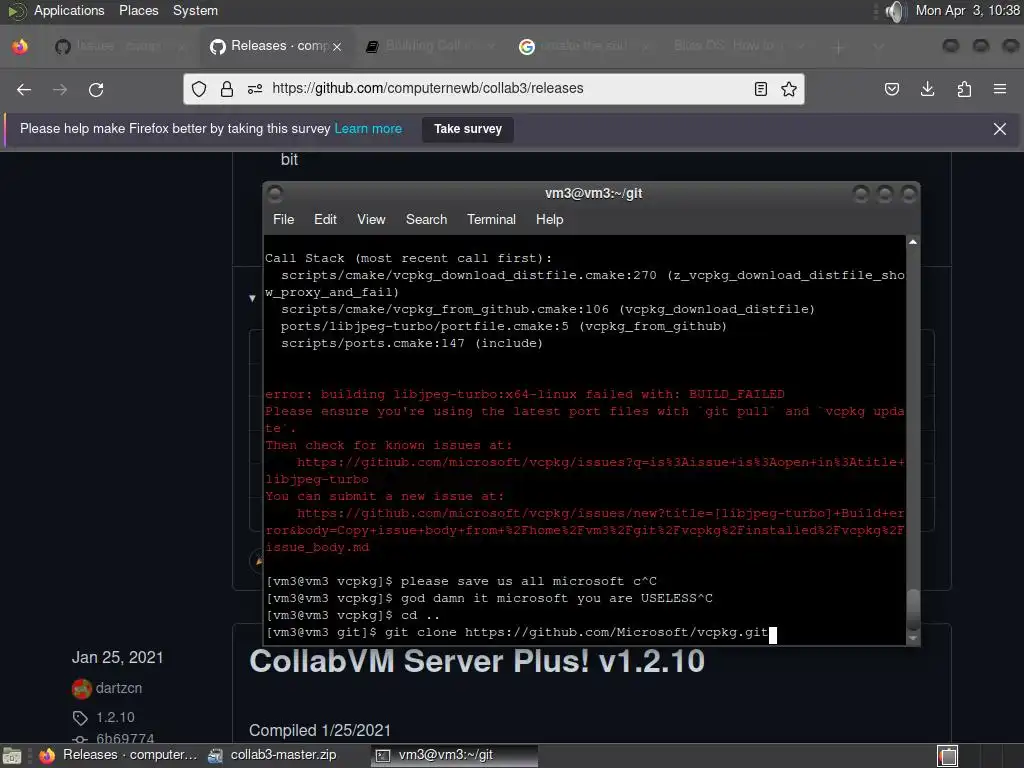Switch to Releases Firefox taskbar window
Image resolution: width=1024 pixels, height=768 pixels.
point(118,756)
